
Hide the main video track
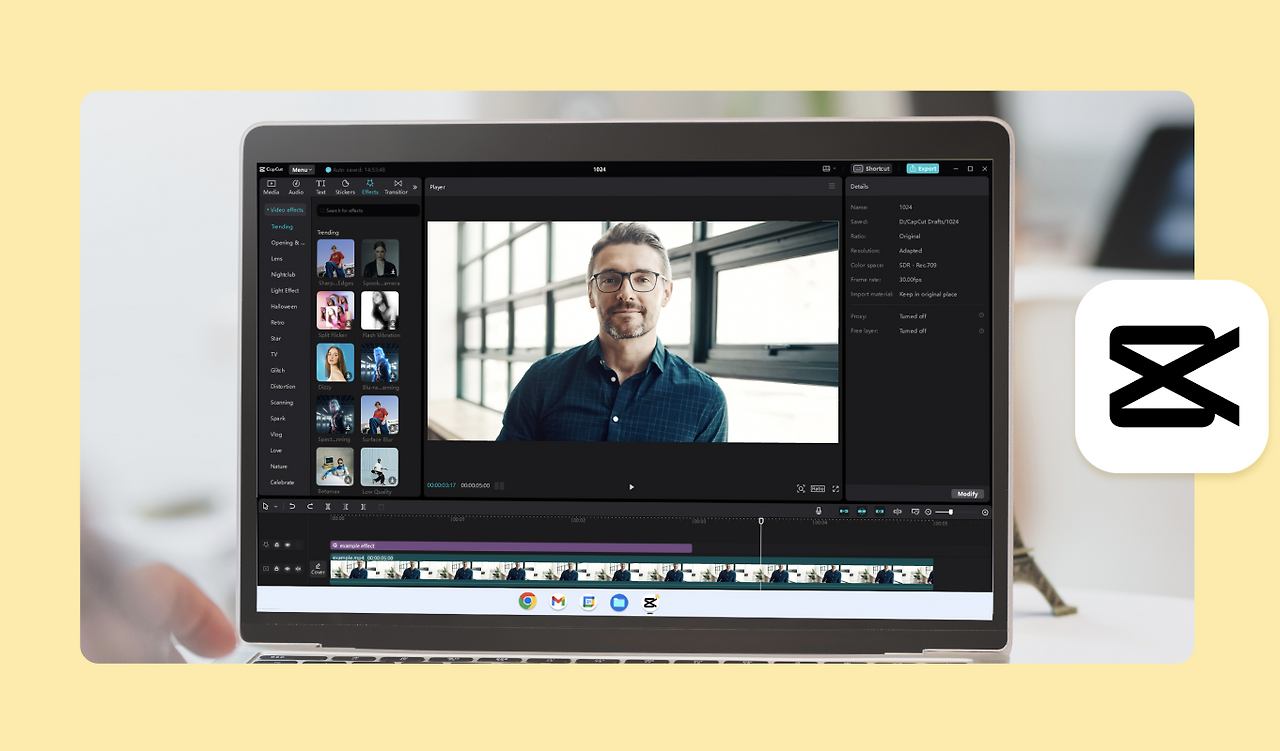(287, 568)
